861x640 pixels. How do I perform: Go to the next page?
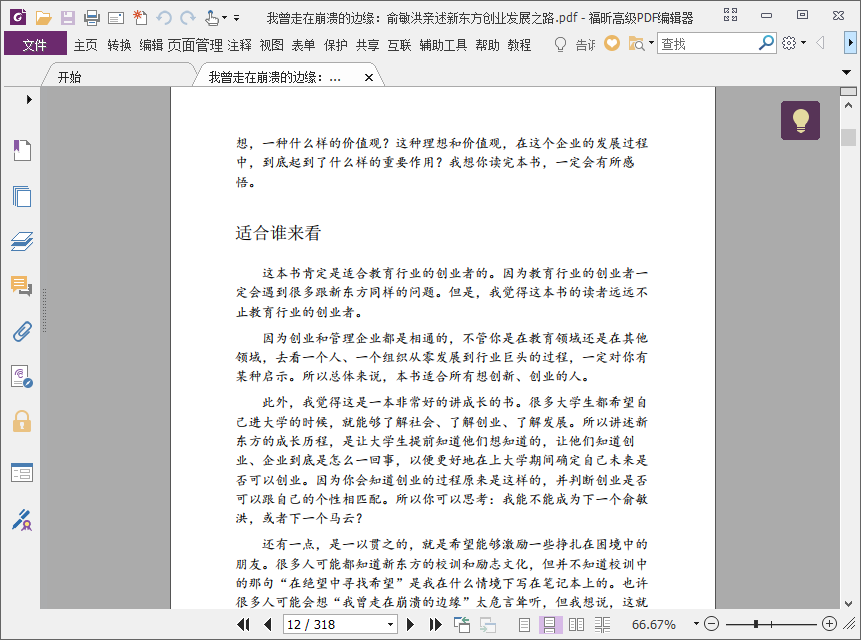click(x=410, y=624)
